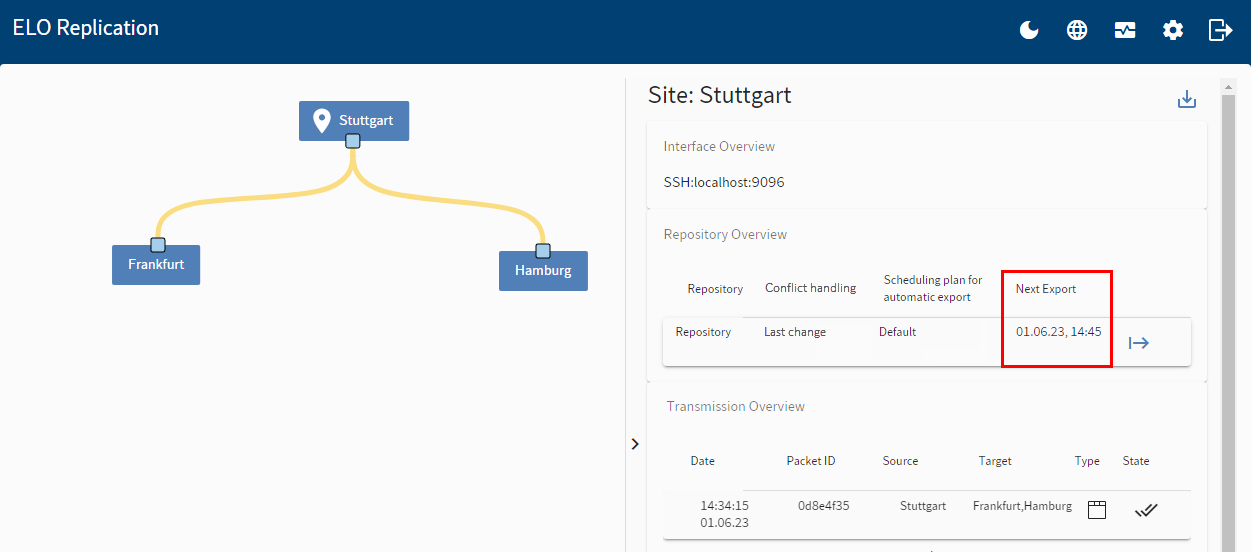Viewport: 1251px width, 552px height.
Task: Click the package type icon in transmission row
Action: (1097, 510)
